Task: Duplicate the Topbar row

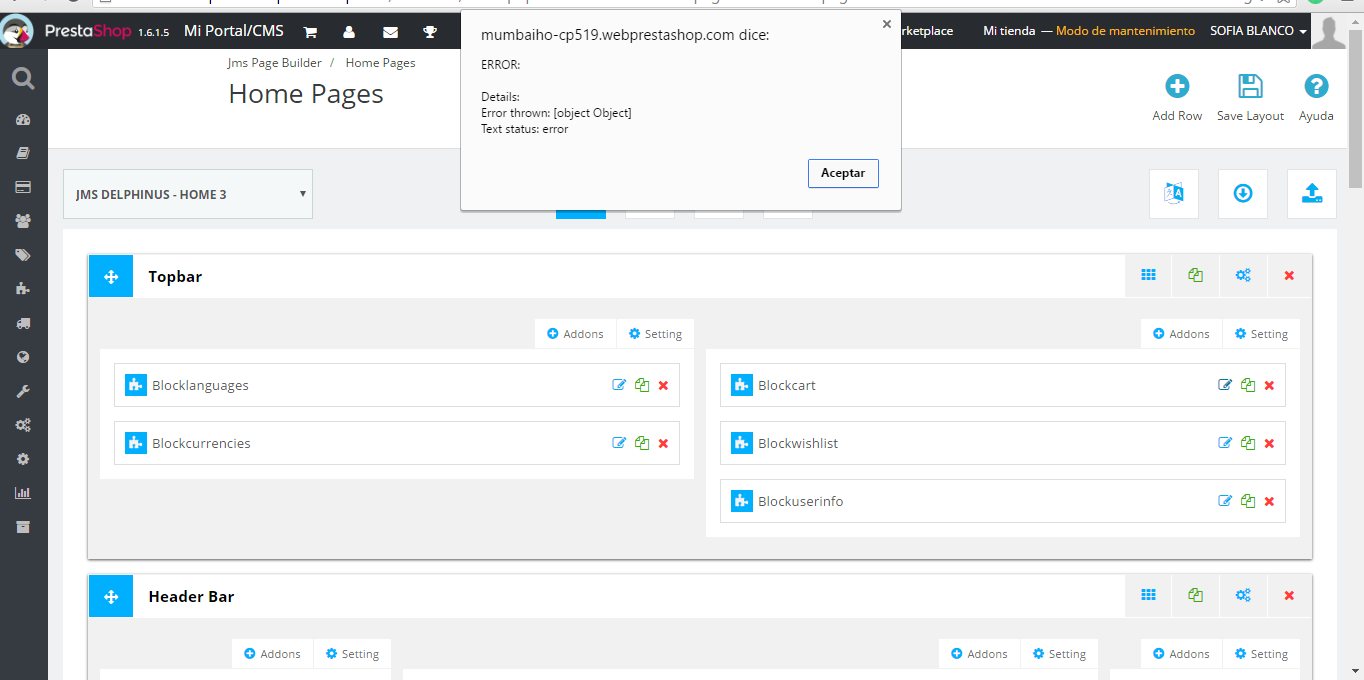Action: coord(1196,276)
